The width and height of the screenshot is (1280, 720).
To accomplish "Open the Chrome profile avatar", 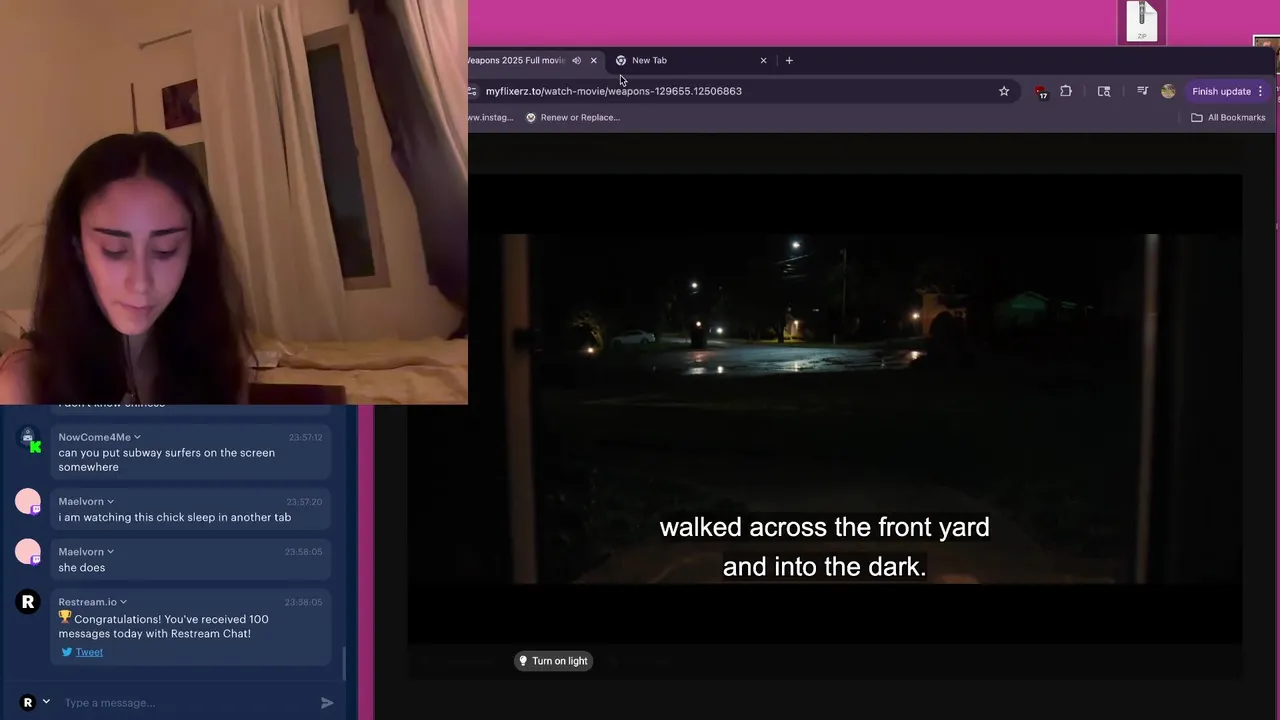I will point(1168,91).
